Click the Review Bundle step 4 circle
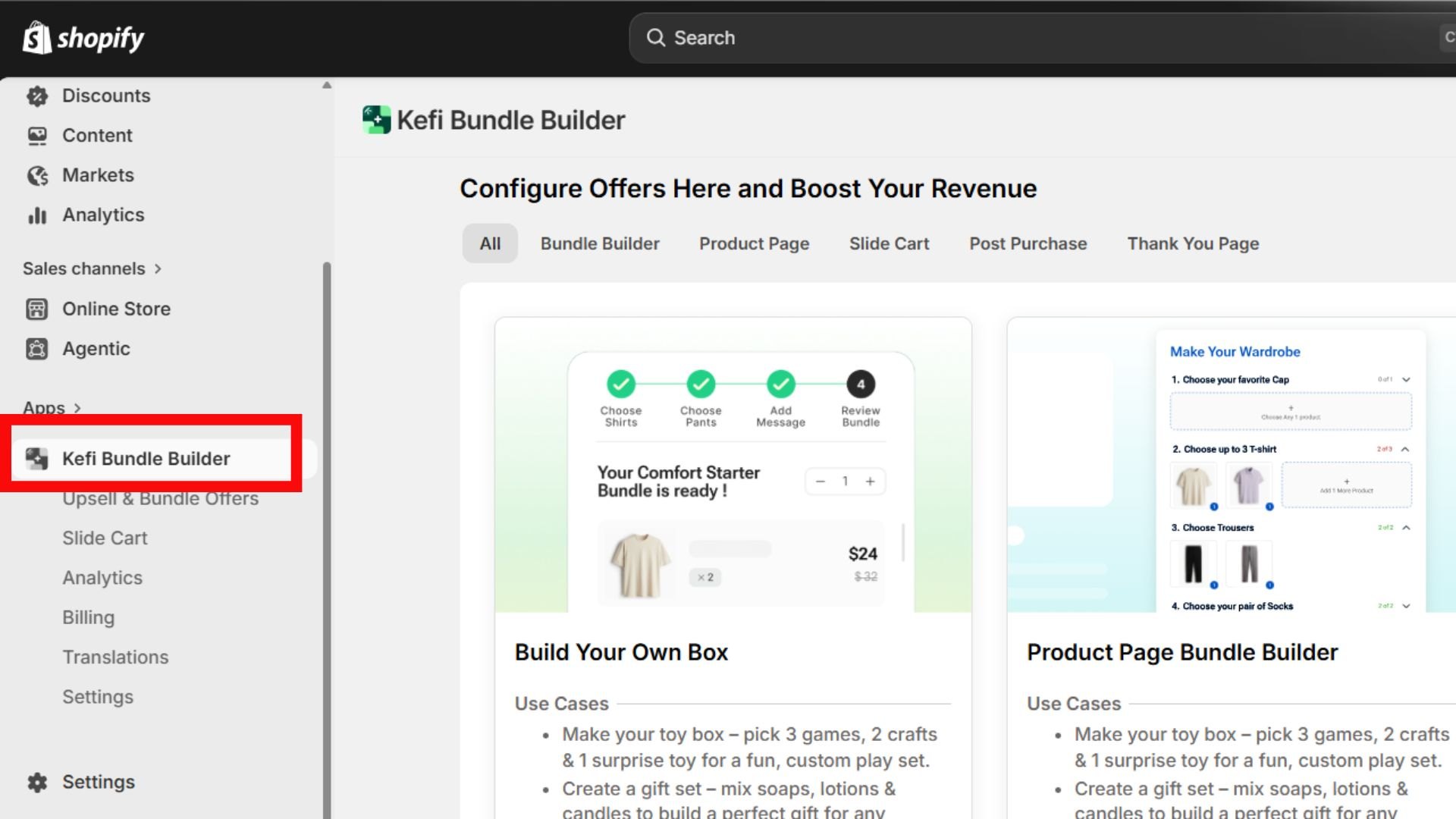1456x819 pixels. coord(861,384)
